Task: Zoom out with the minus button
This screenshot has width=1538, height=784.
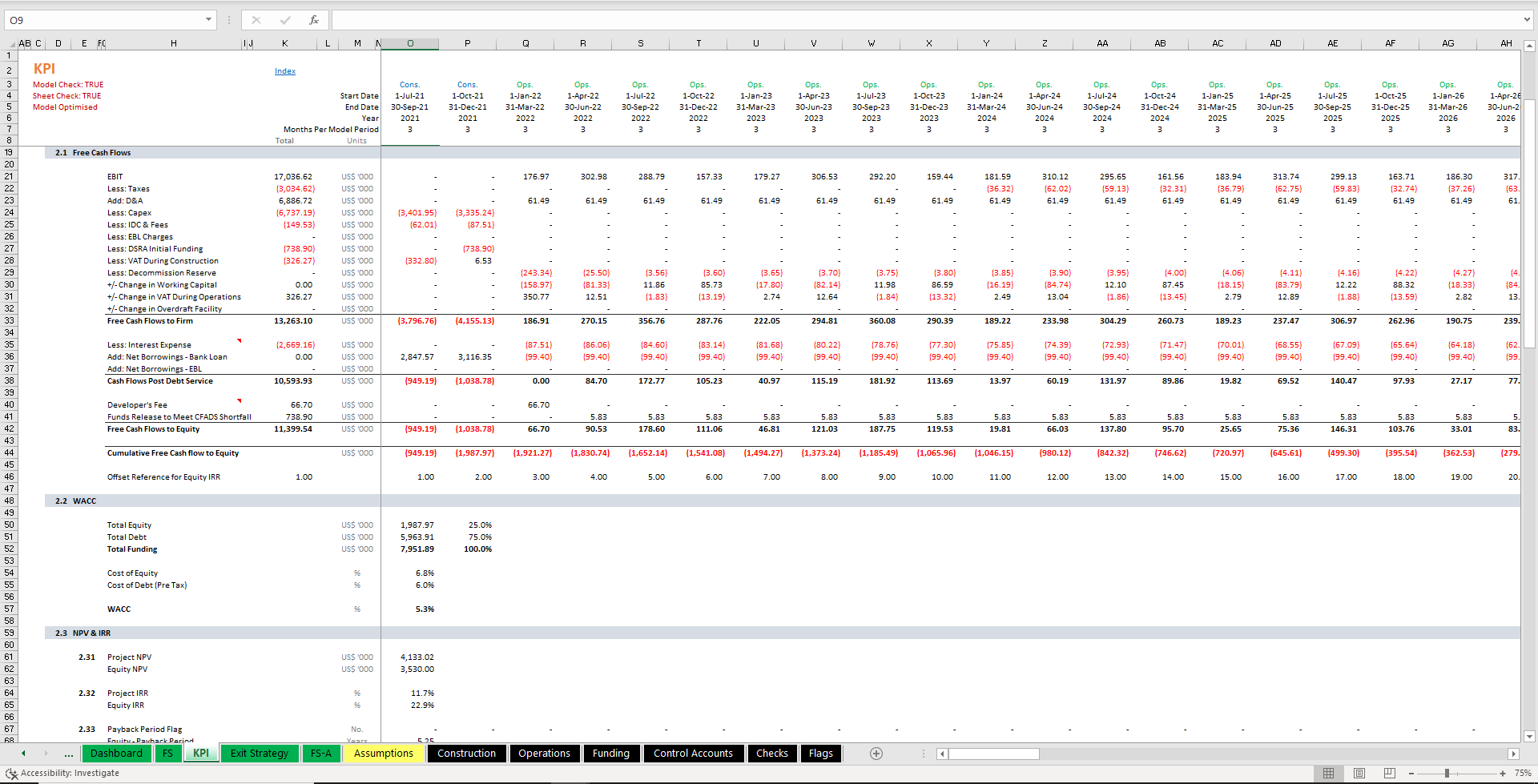Action: coord(1411,774)
